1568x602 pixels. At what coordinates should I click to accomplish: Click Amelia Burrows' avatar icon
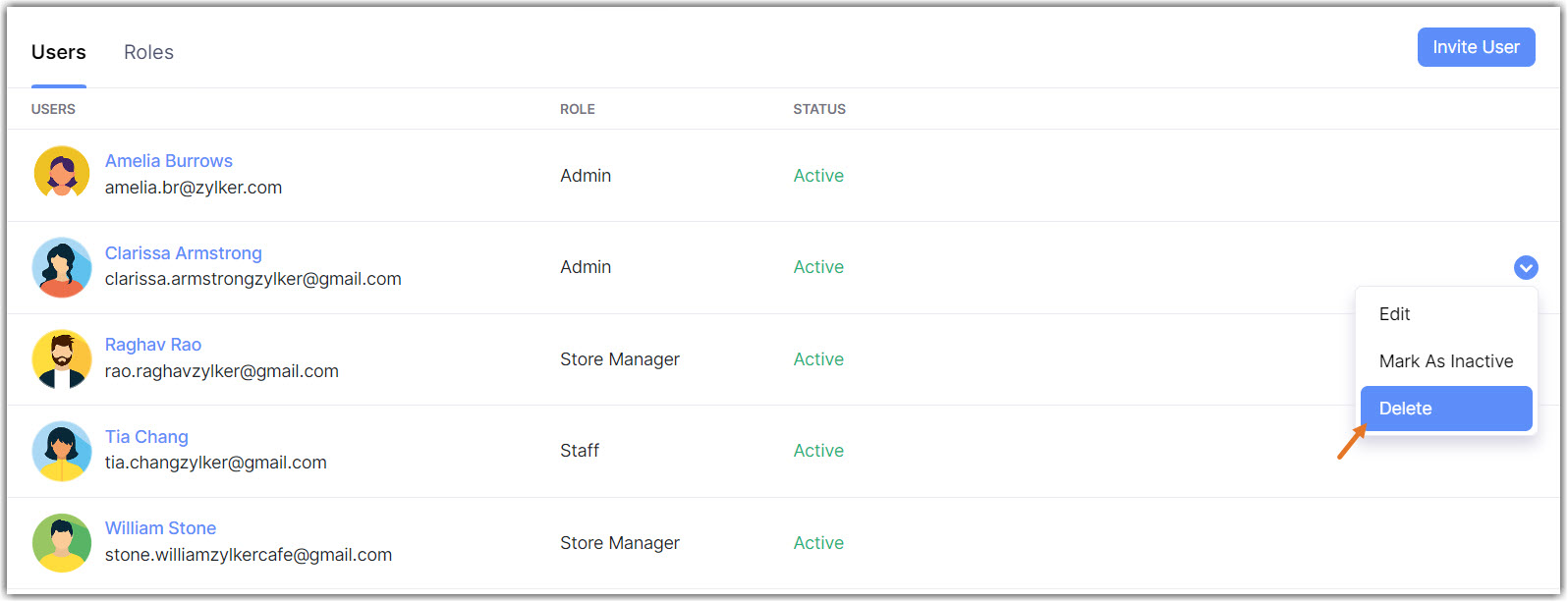click(62, 174)
